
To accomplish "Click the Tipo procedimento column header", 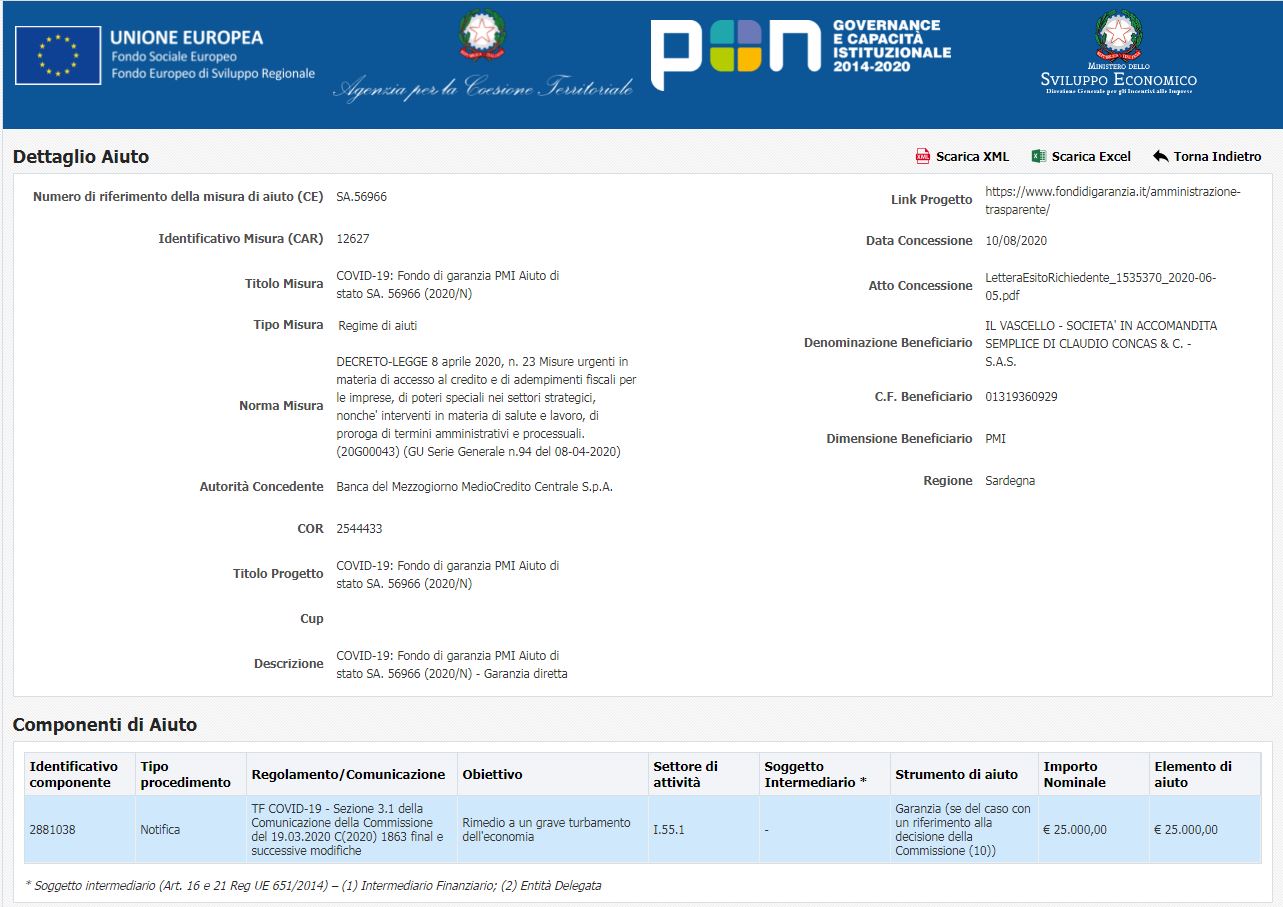I will (x=190, y=774).
